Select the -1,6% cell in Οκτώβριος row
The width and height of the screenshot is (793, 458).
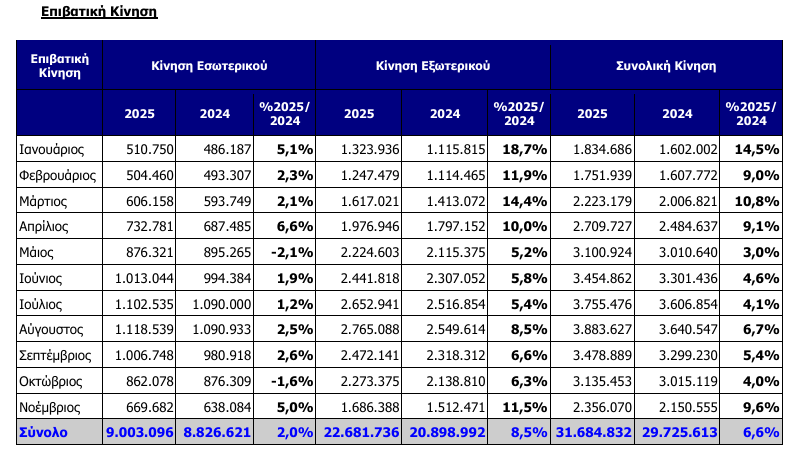pyautogui.click(x=288, y=382)
